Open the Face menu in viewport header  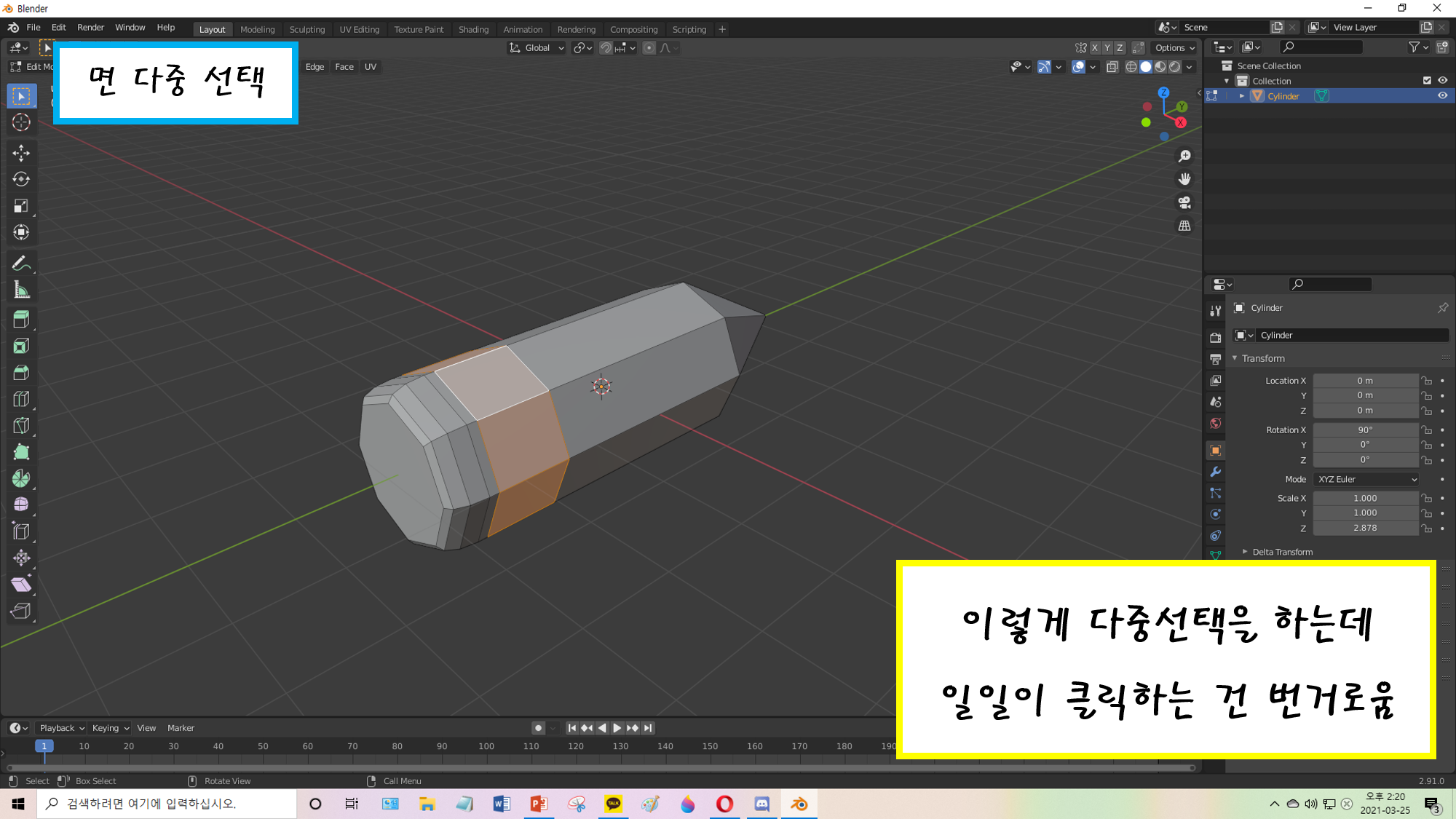click(x=344, y=67)
